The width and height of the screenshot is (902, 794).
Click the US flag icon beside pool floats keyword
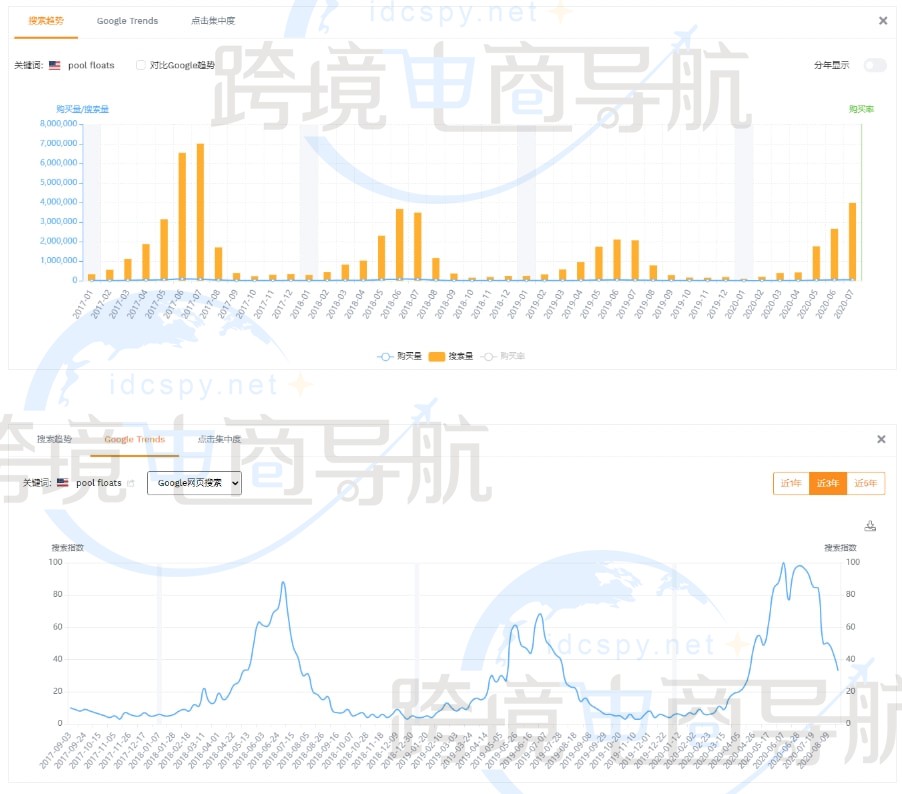coord(54,65)
